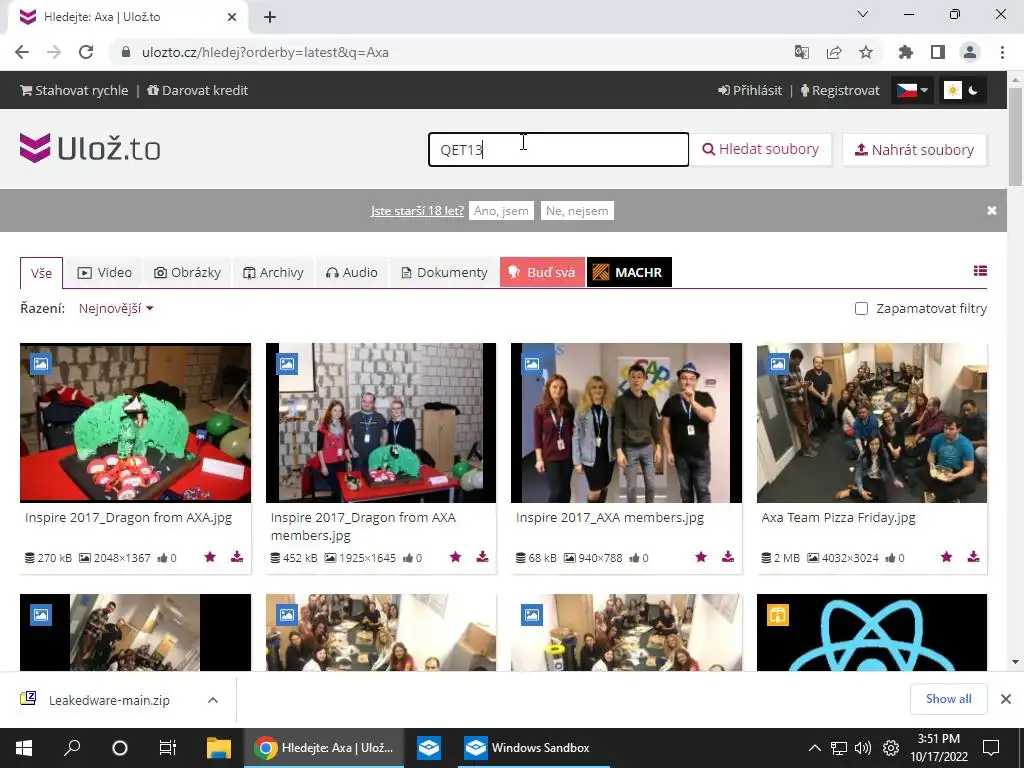Toggle the list view icon

click(x=980, y=271)
